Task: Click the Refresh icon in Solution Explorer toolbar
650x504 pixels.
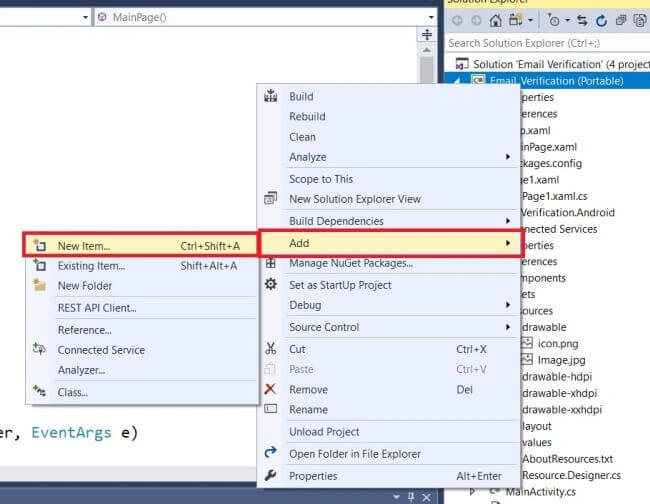Action: (x=601, y=20)
